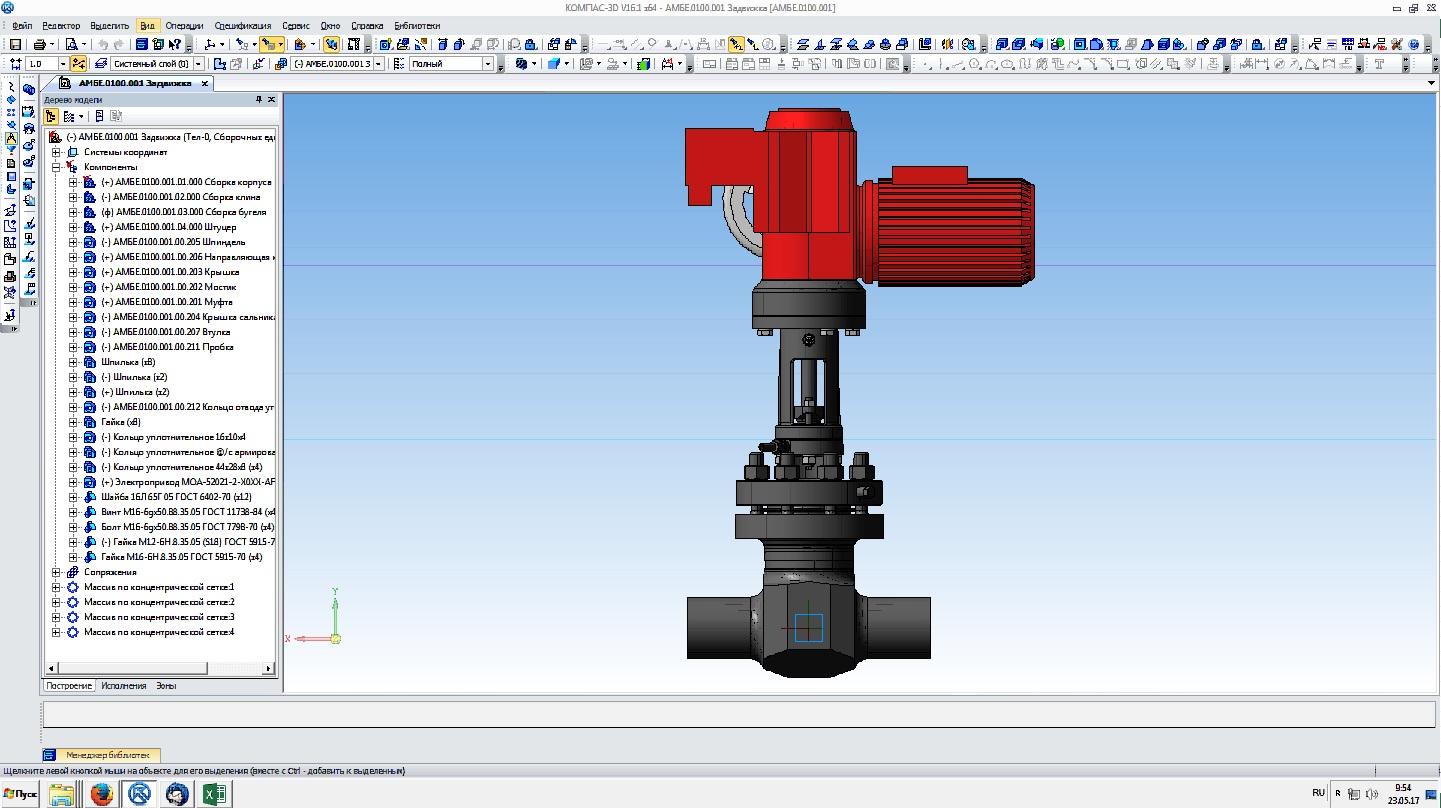
Task: Click the Print icon in the toolbar
Action: click(x=39, y=45)
